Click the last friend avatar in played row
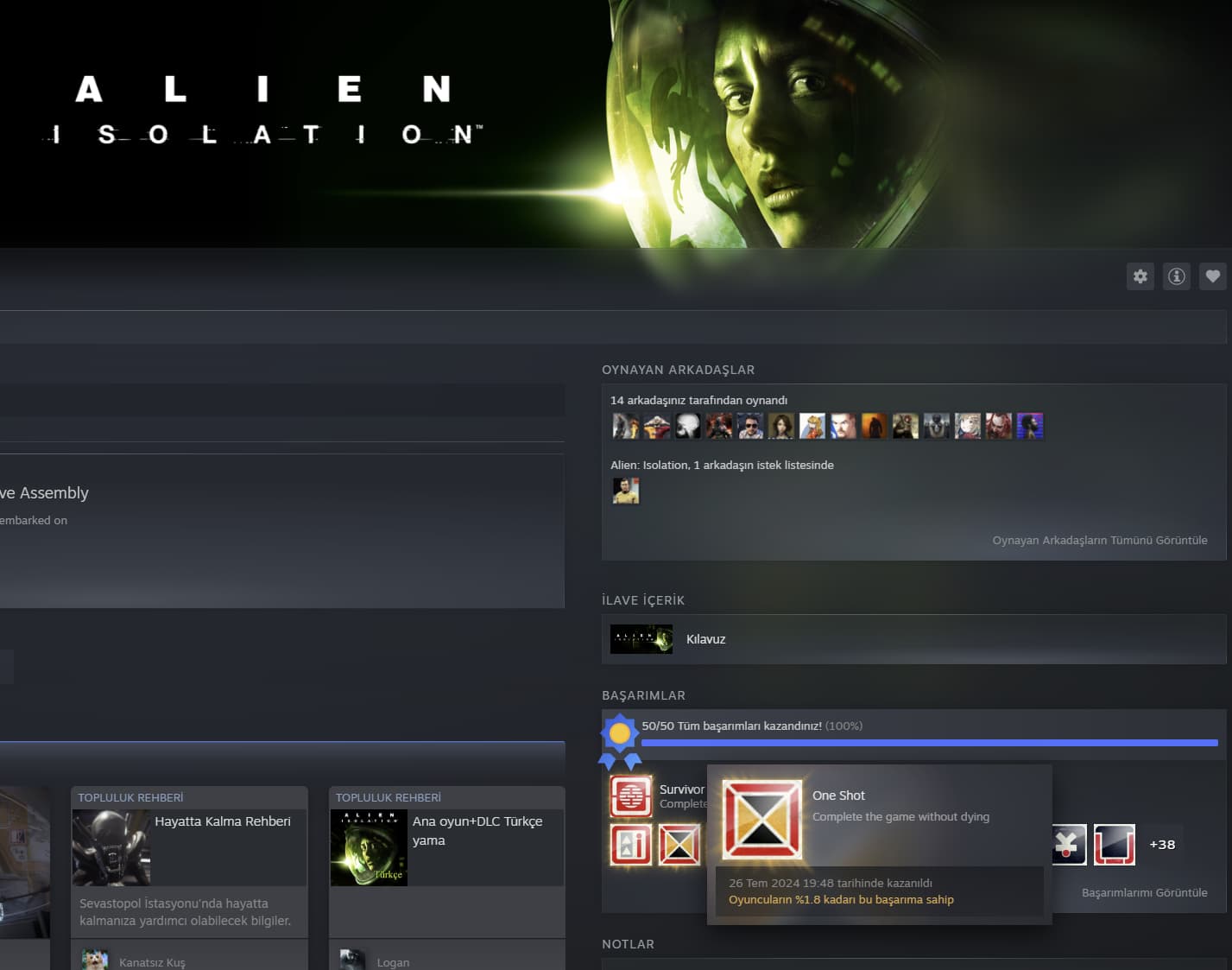Screen dimensions: 1232x970 coord(1030,426)
